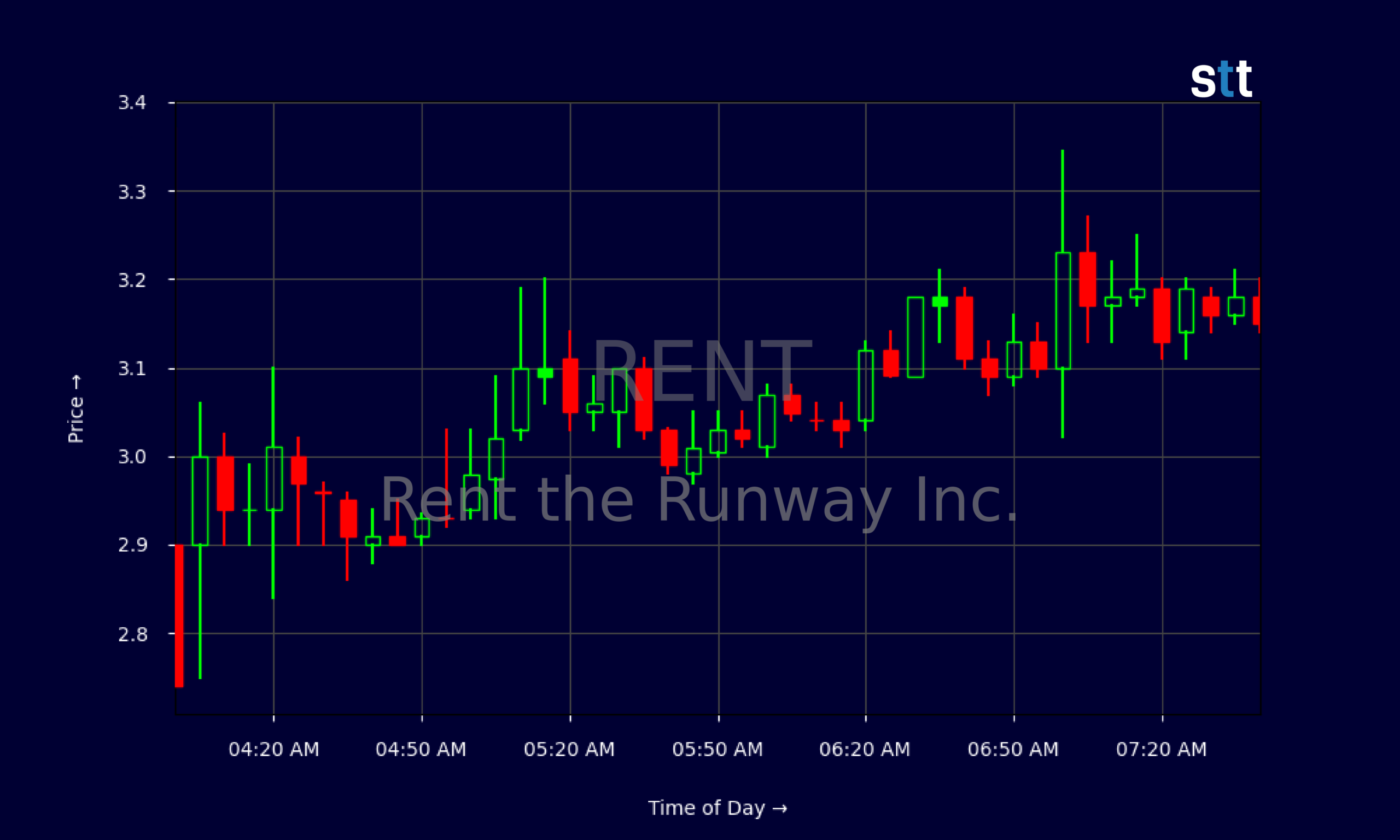Click the 2.8 price axis label
Image resolution: width=1400 pixels, height=840 pixels.
pyautogui.click(x=132, y=634)
